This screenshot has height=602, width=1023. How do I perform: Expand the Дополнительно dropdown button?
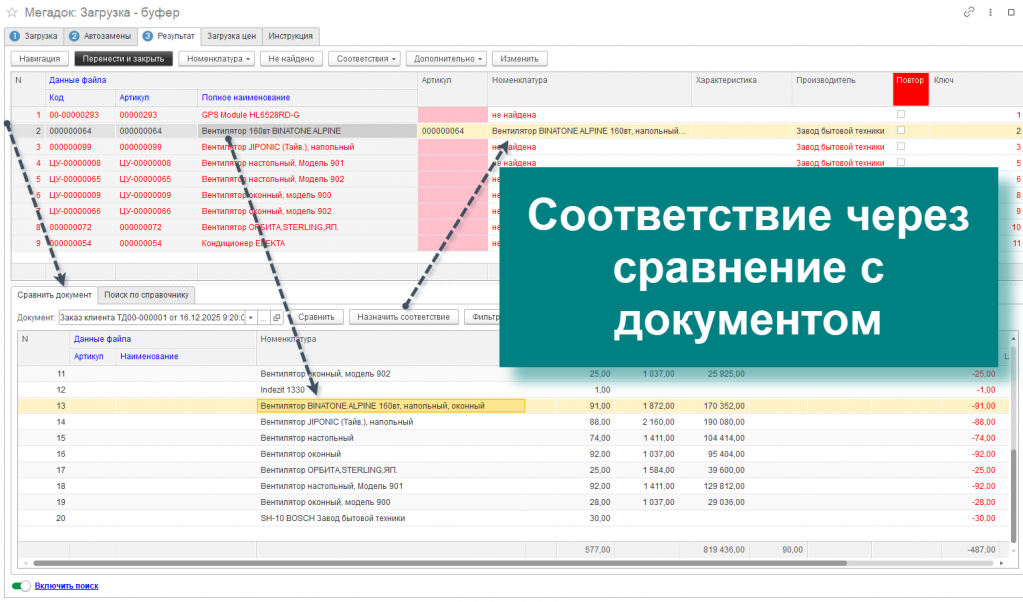[x=446, y=59]
